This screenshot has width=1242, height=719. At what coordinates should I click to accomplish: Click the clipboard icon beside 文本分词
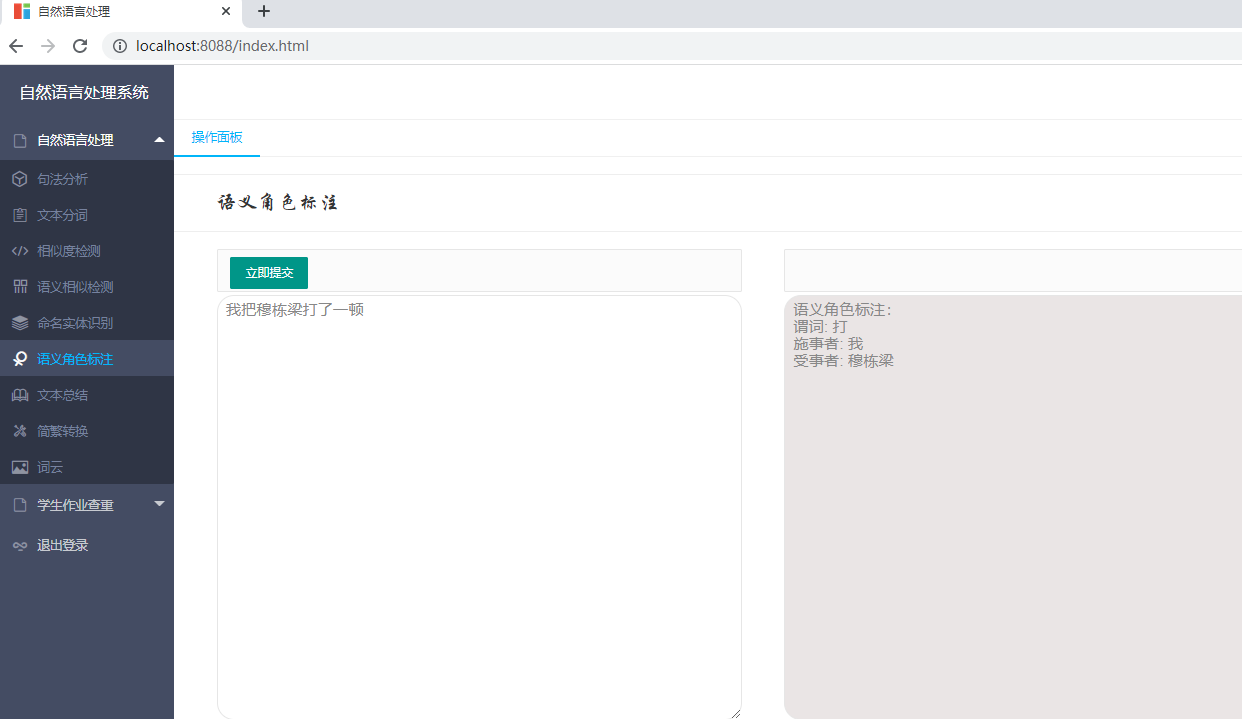pos(19,215)
